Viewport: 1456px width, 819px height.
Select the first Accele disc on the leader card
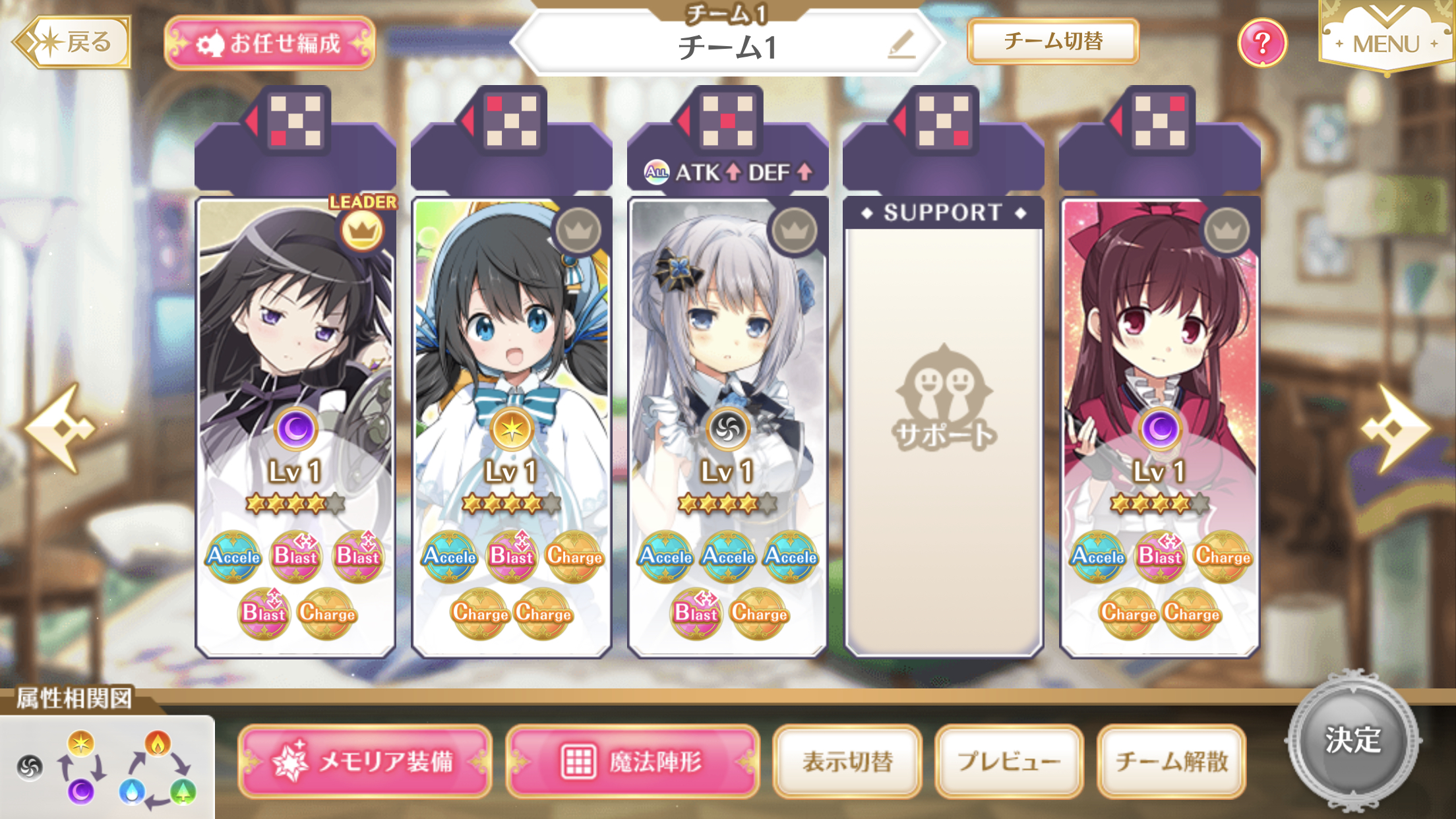pos(233,557)
